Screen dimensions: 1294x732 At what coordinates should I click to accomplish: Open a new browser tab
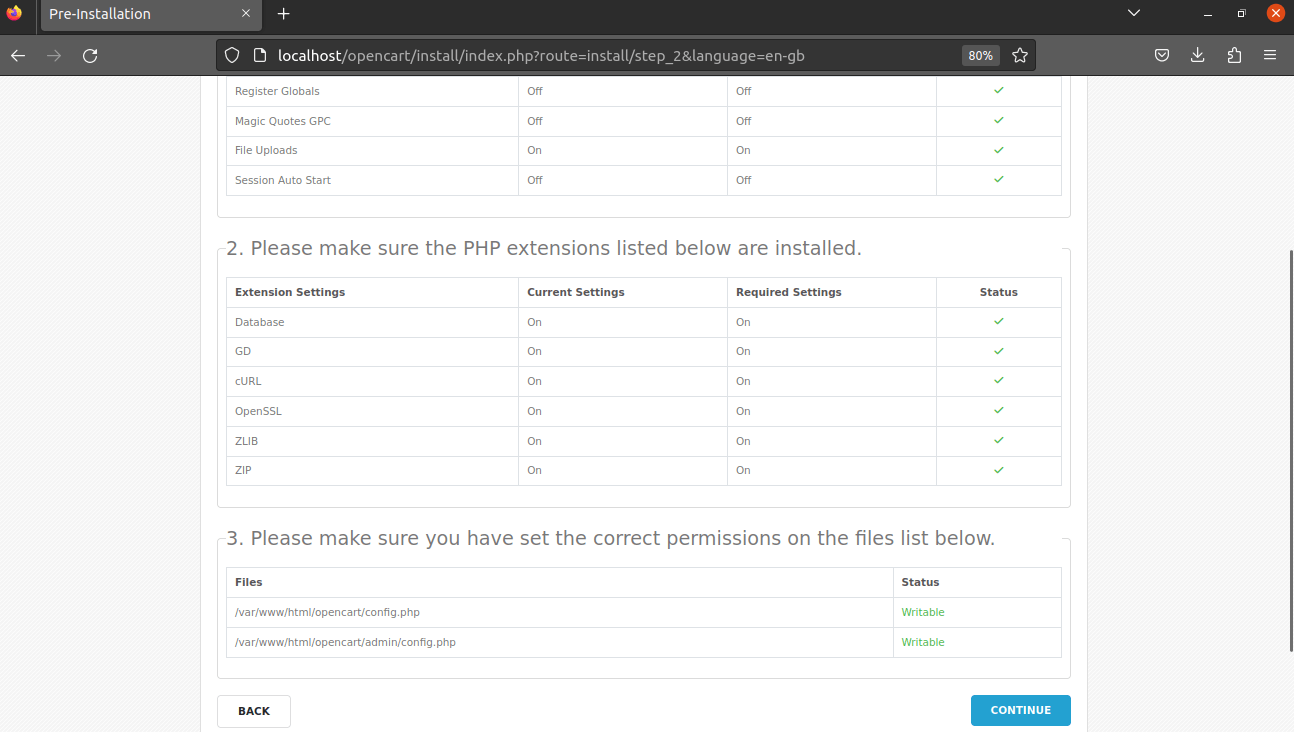tap(284, 14)
